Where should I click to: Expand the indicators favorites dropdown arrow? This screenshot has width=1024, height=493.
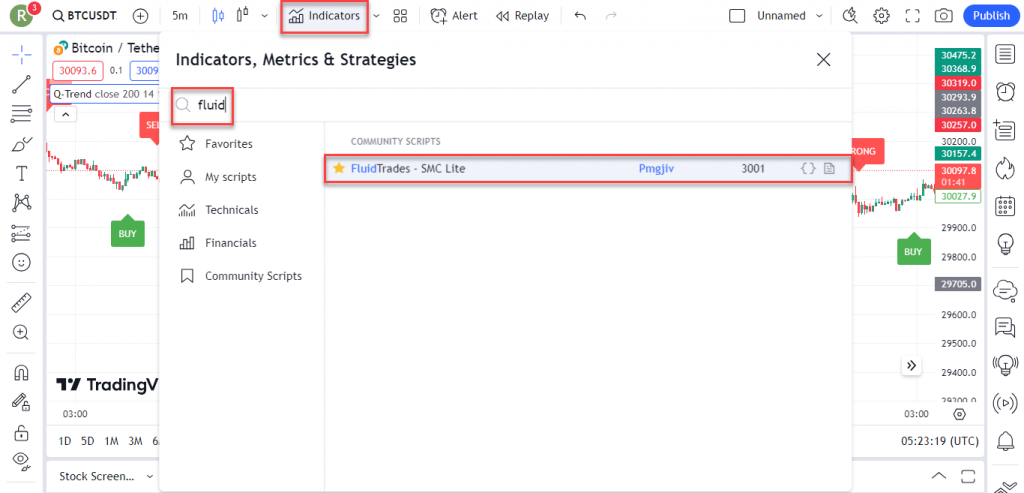[376, 16]
